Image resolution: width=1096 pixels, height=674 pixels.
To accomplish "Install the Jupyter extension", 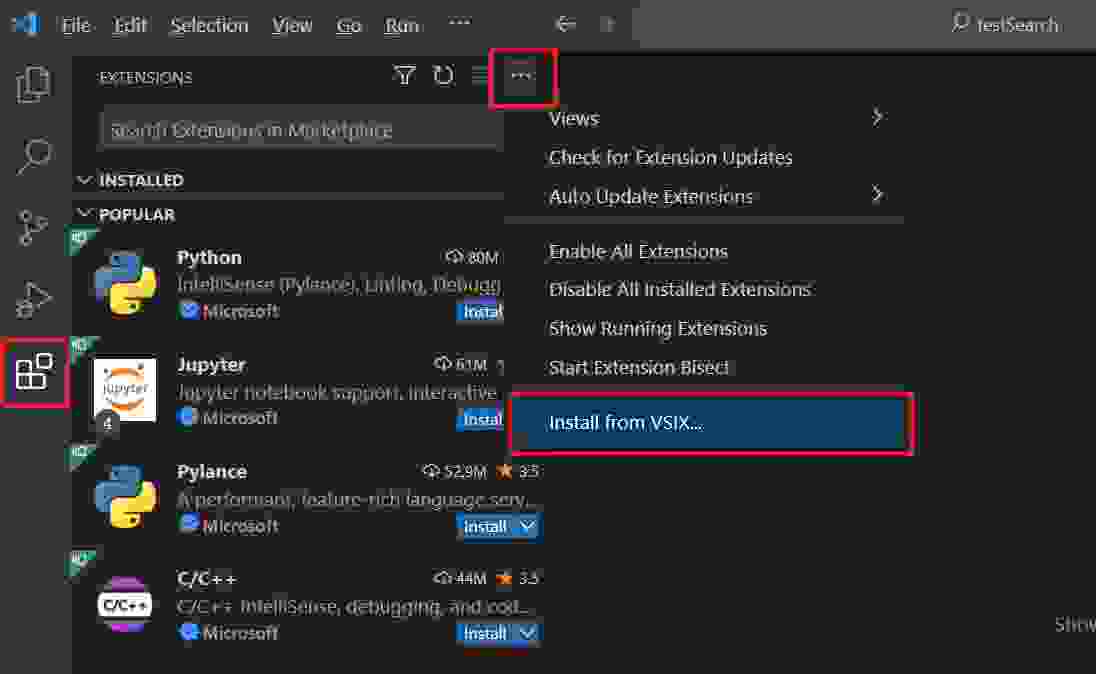I will (481, 420).
